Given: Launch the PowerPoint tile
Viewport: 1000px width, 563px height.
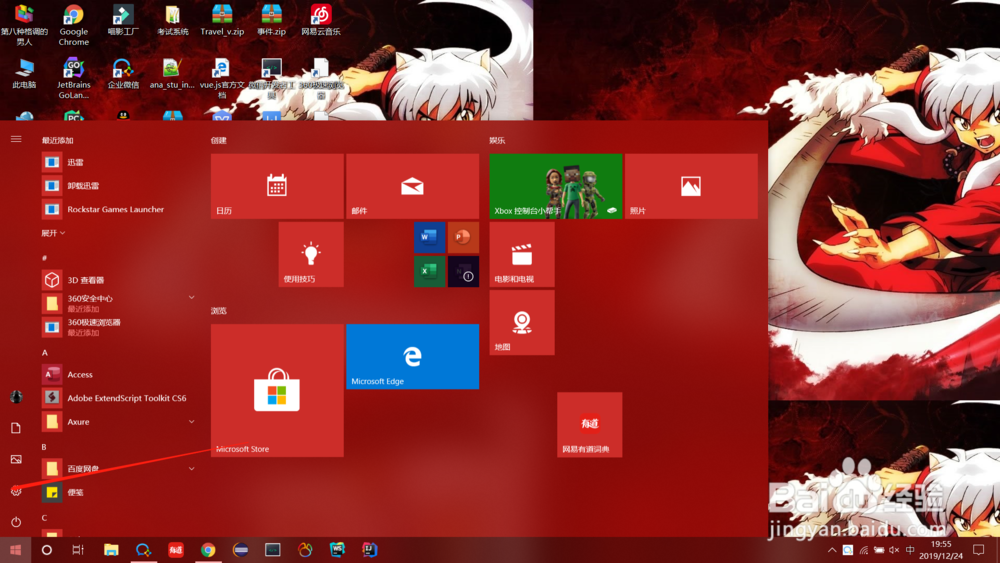Looking at the screenshot, I should [x=463, y=237].
